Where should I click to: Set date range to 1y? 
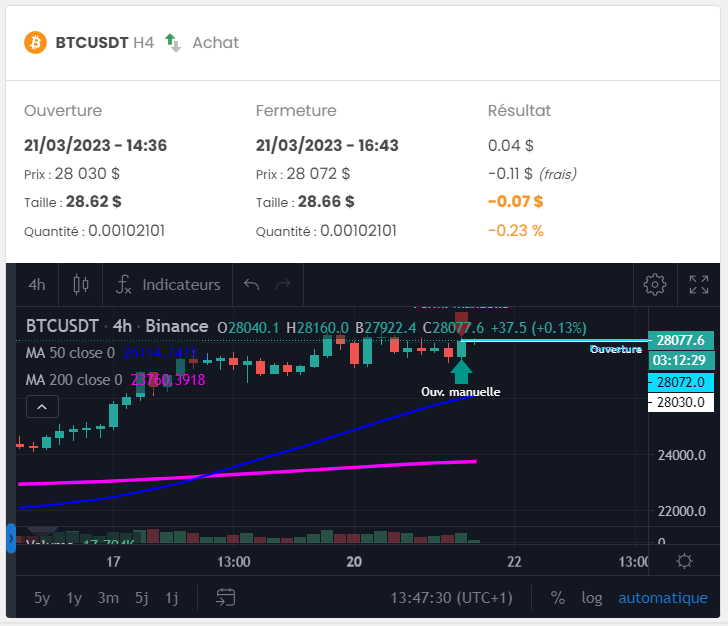point(74,598)
